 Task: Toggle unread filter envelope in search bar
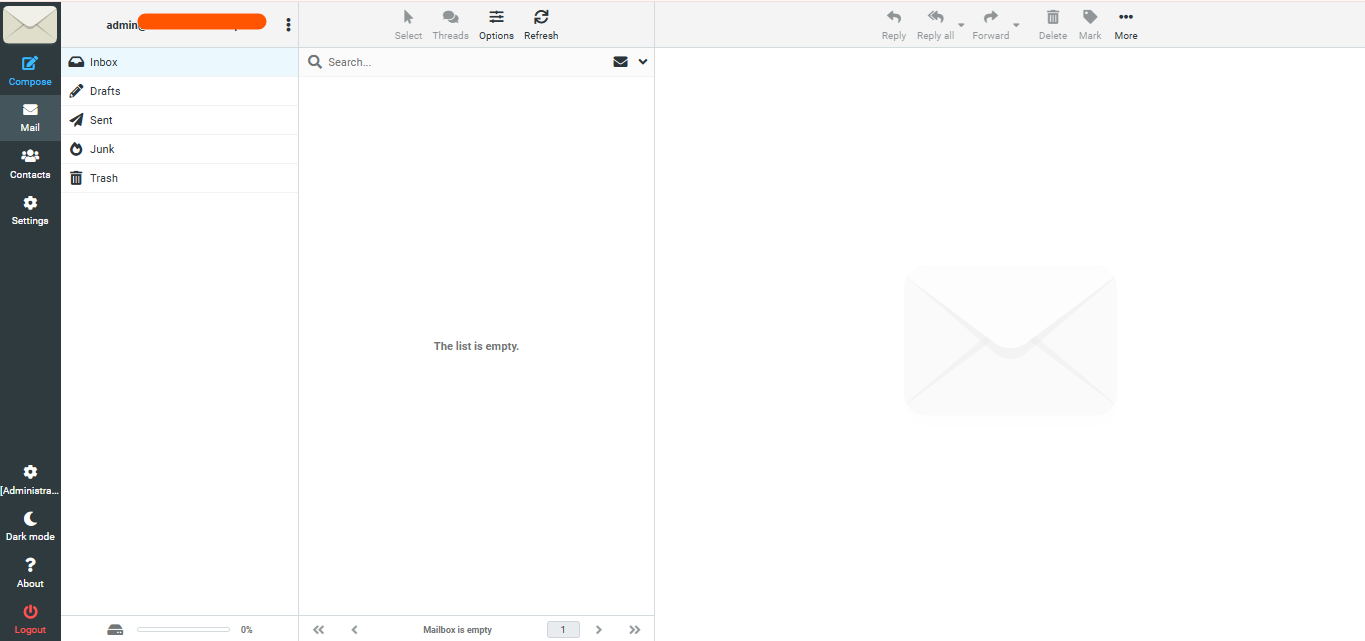[620, 62]
